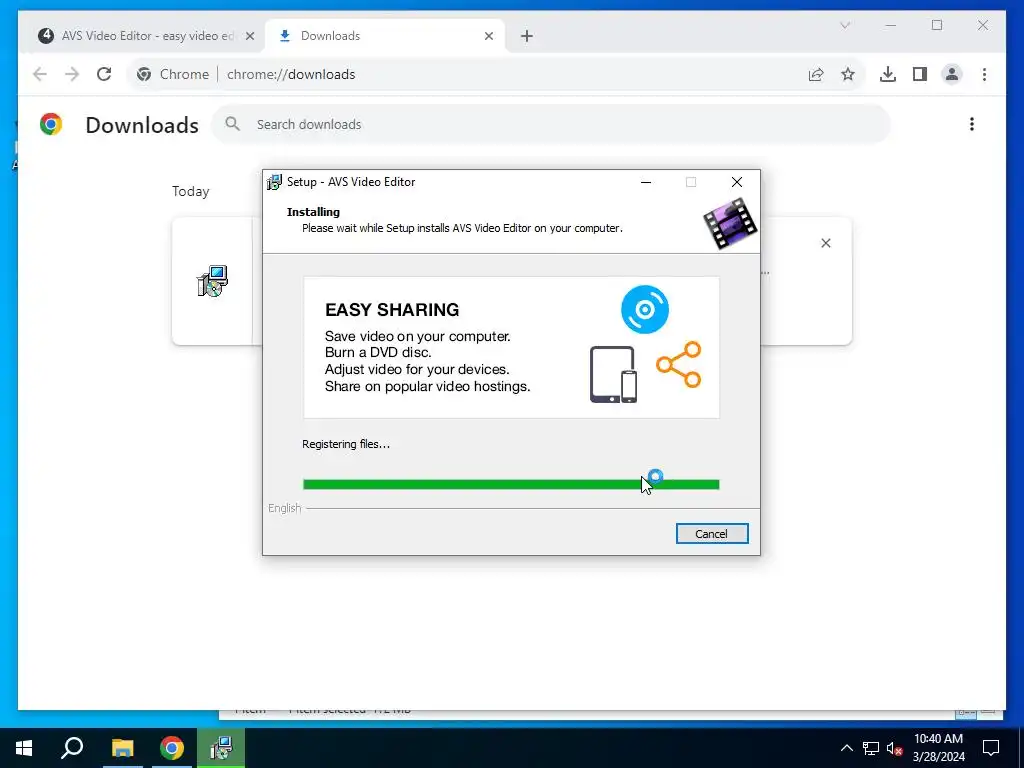
Task: Click the blue disc icon in Easy Sharing banner
Action: pos(645,310)
